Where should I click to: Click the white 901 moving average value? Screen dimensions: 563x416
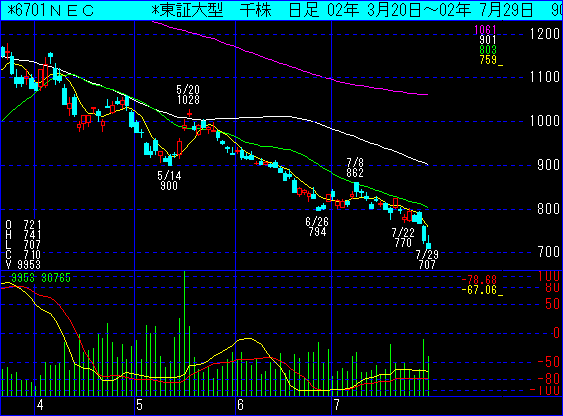point(488,39)
